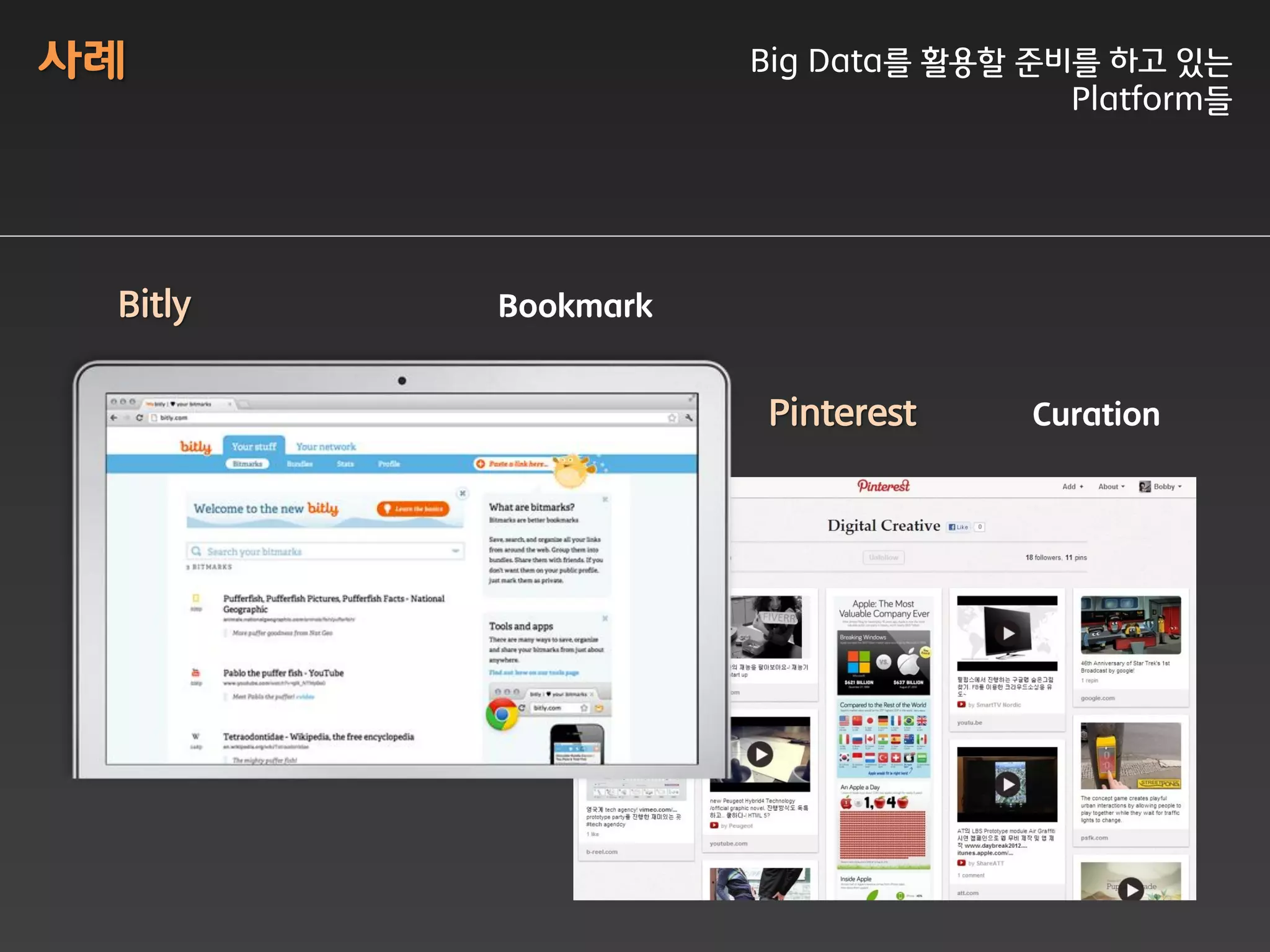
Task: Select the Stats sub-tab
Action: pyautogui.click(x=345, y=464)
